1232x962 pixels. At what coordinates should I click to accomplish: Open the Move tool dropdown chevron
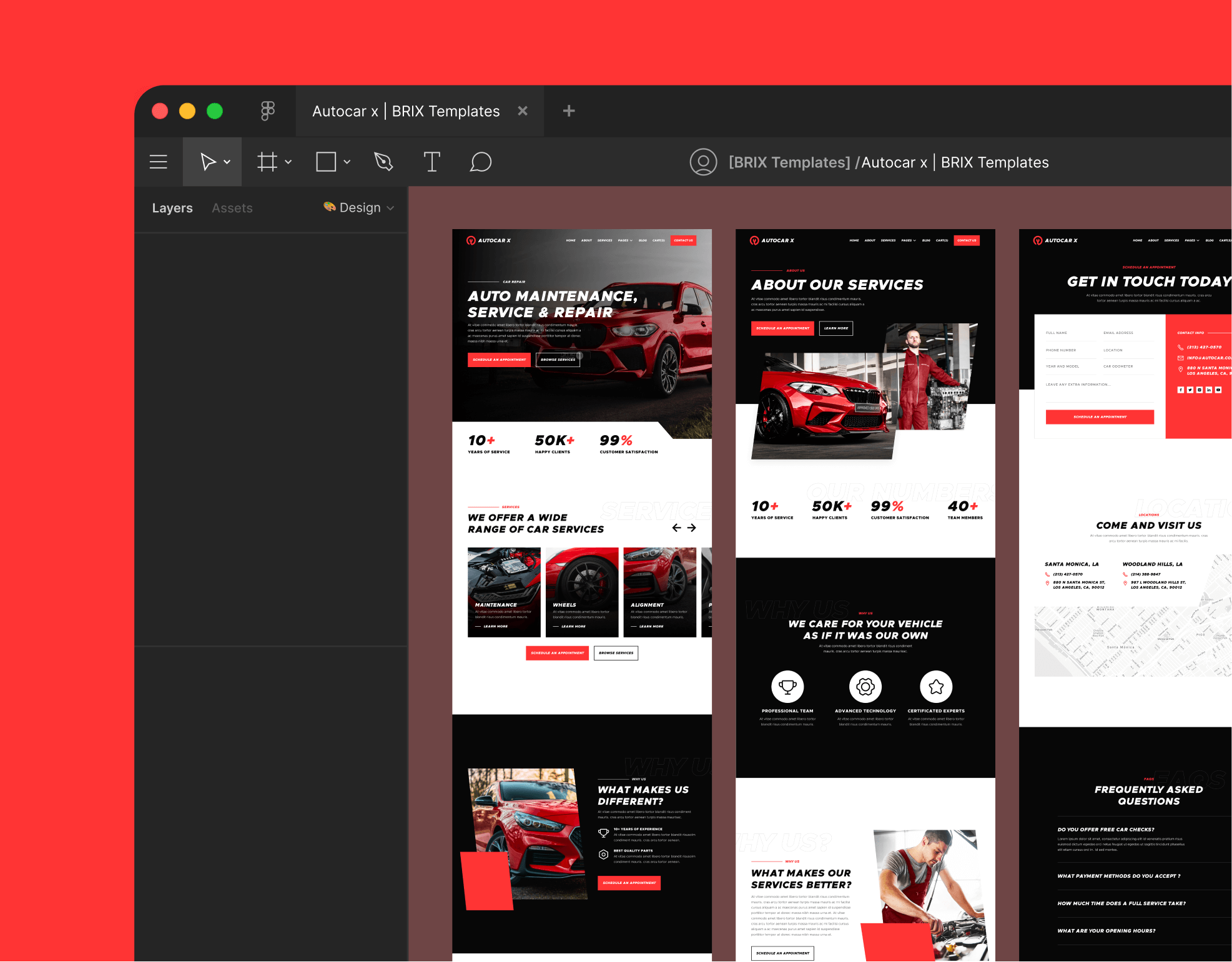(227, 162)
